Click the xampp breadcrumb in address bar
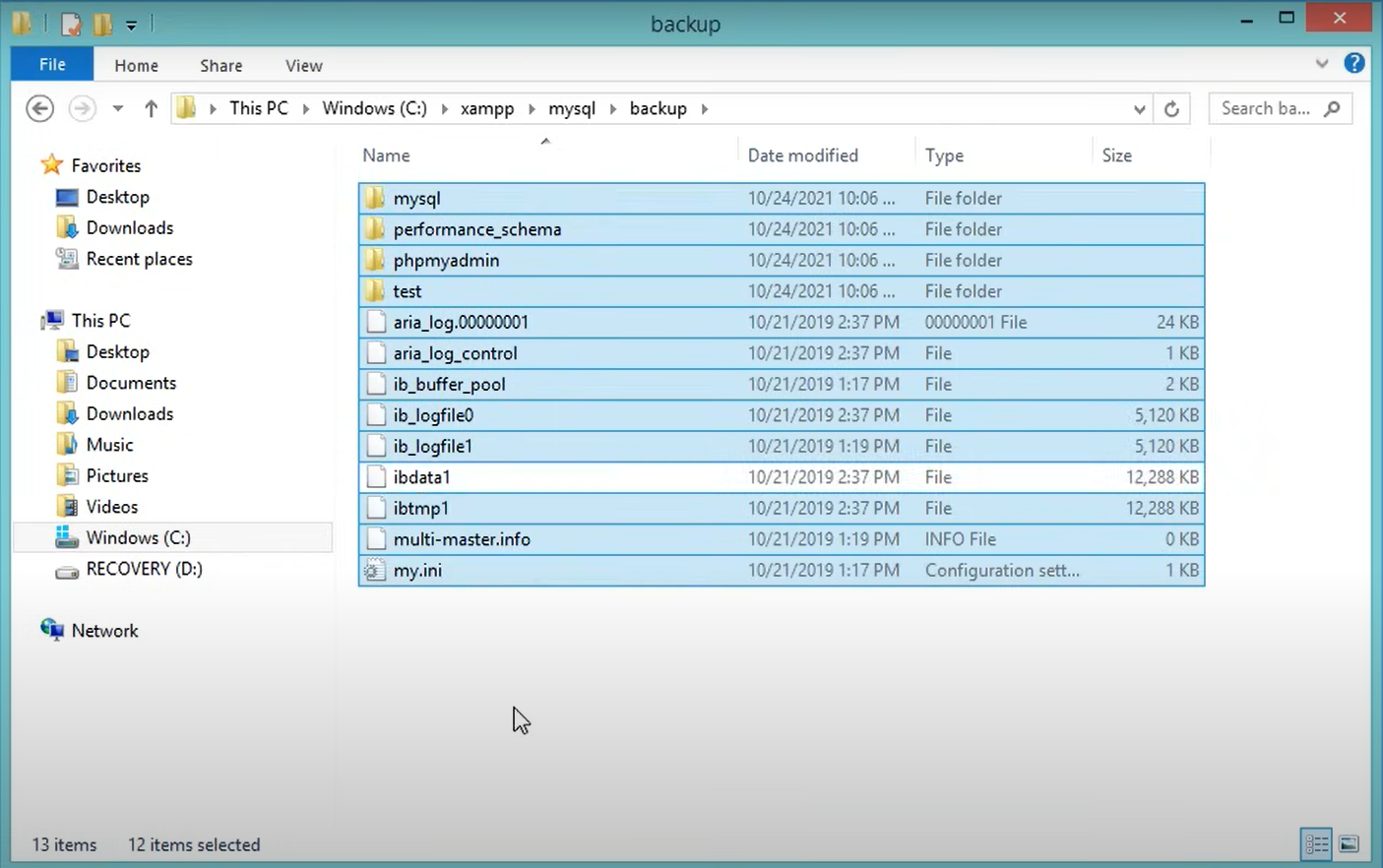 point(486,108)
